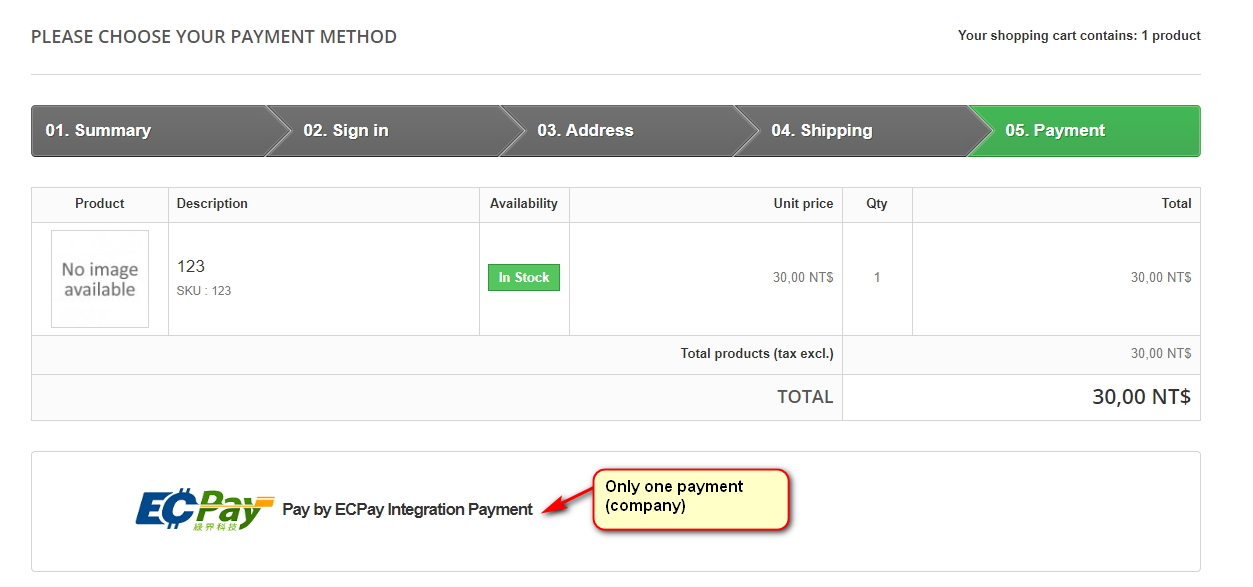The image size is (1253, 587).
Task: Click the Availability column header
Action: point(524,203)
